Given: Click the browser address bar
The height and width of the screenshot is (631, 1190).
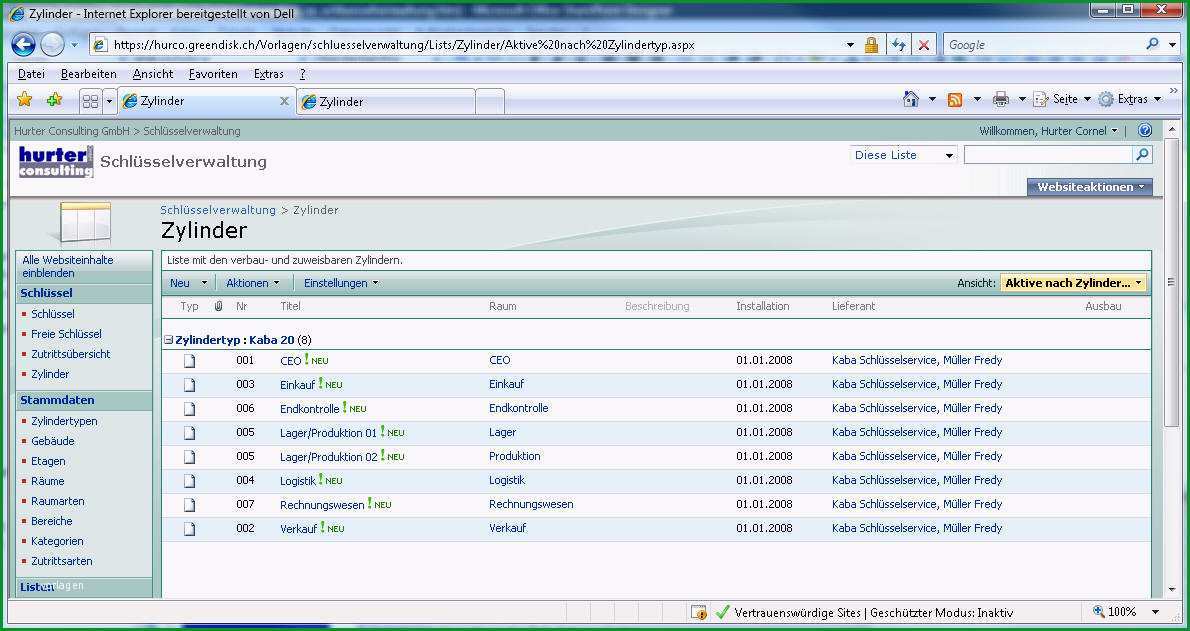Looking at the screenshot, I should [474, 45].
